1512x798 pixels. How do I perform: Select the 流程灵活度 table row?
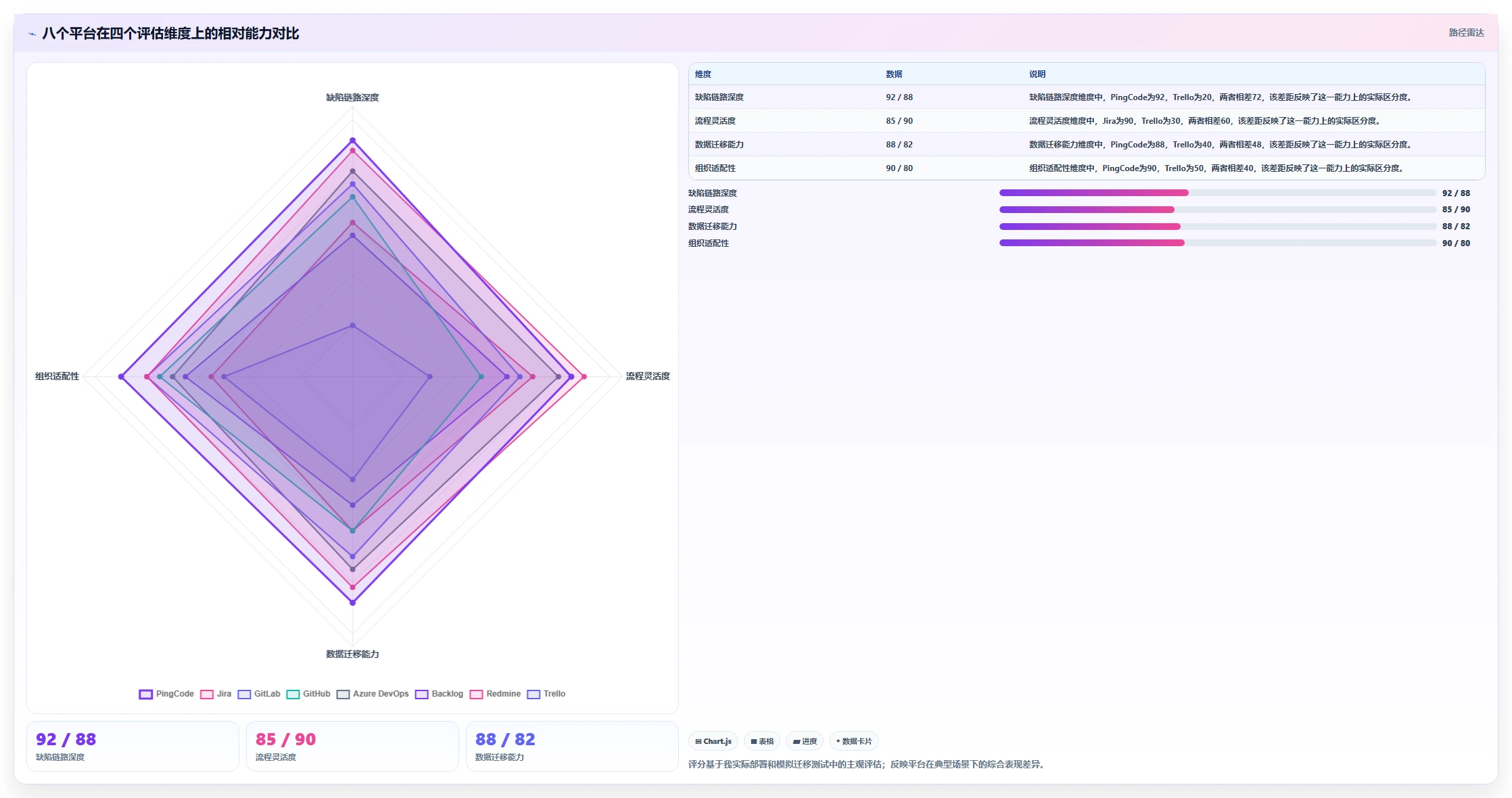1087,121
